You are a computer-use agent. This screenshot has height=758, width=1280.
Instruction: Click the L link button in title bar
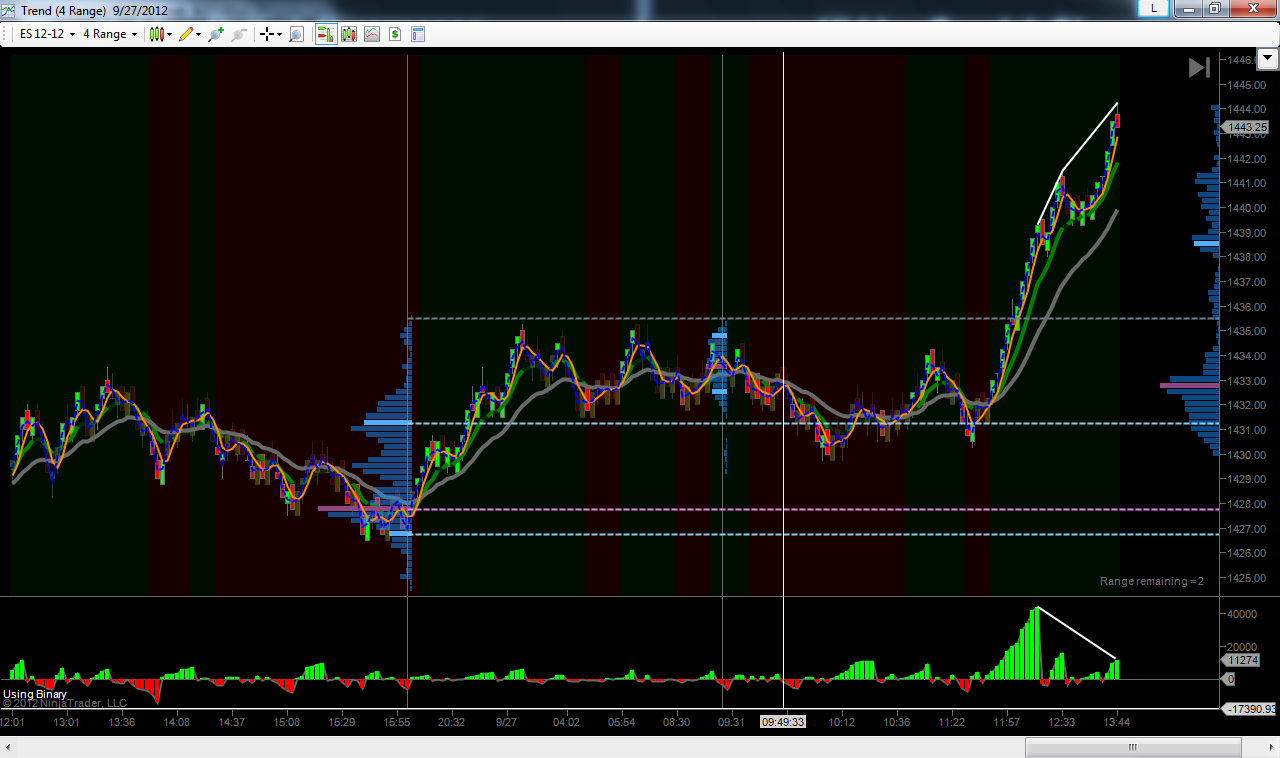pyautogui.click(x=1155, y=8)
